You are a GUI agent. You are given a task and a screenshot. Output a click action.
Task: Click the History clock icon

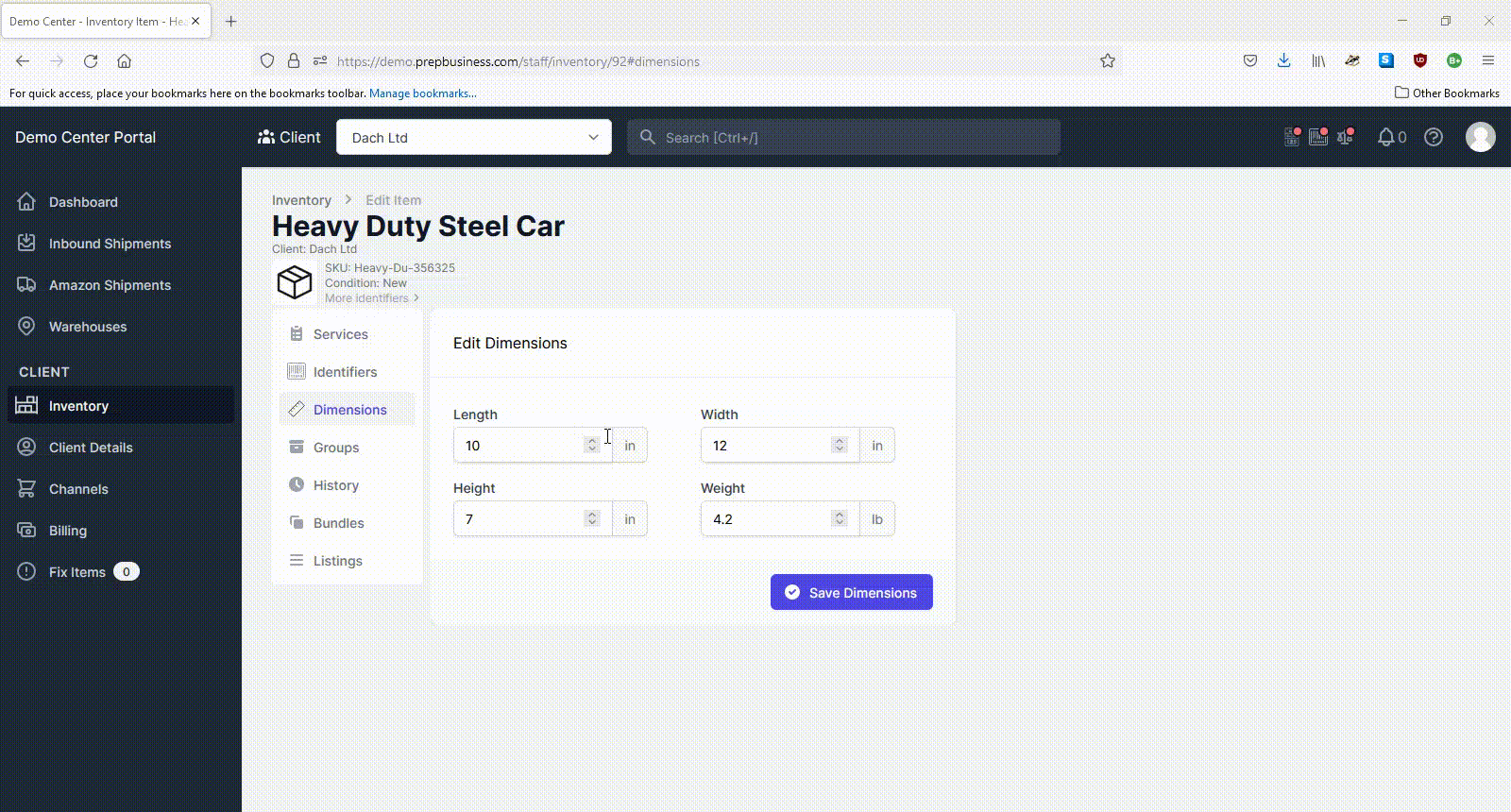pyautogui.click(x=297, y=484)
